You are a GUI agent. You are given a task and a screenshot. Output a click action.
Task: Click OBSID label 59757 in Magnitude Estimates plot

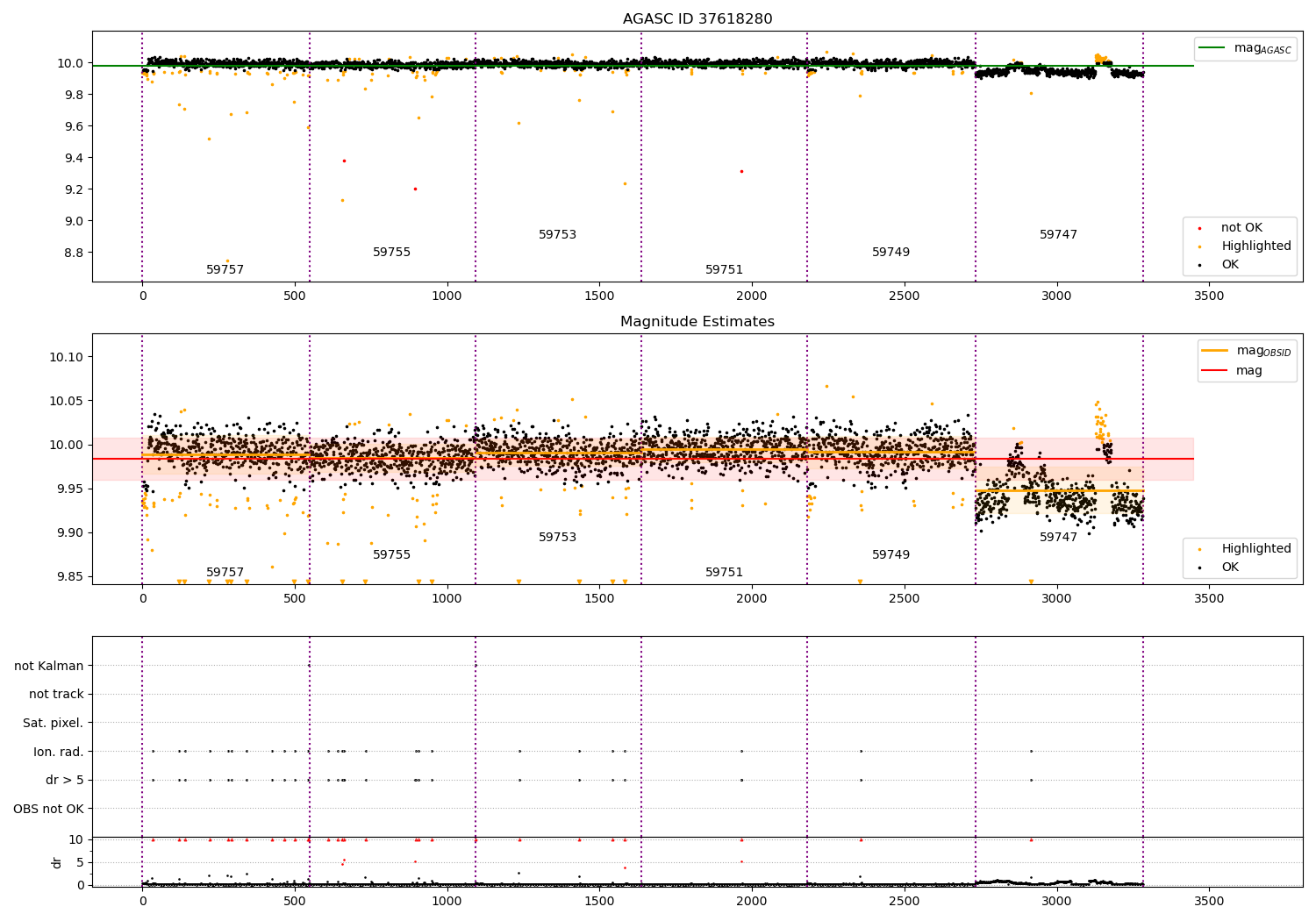click(x=225, y=573)
